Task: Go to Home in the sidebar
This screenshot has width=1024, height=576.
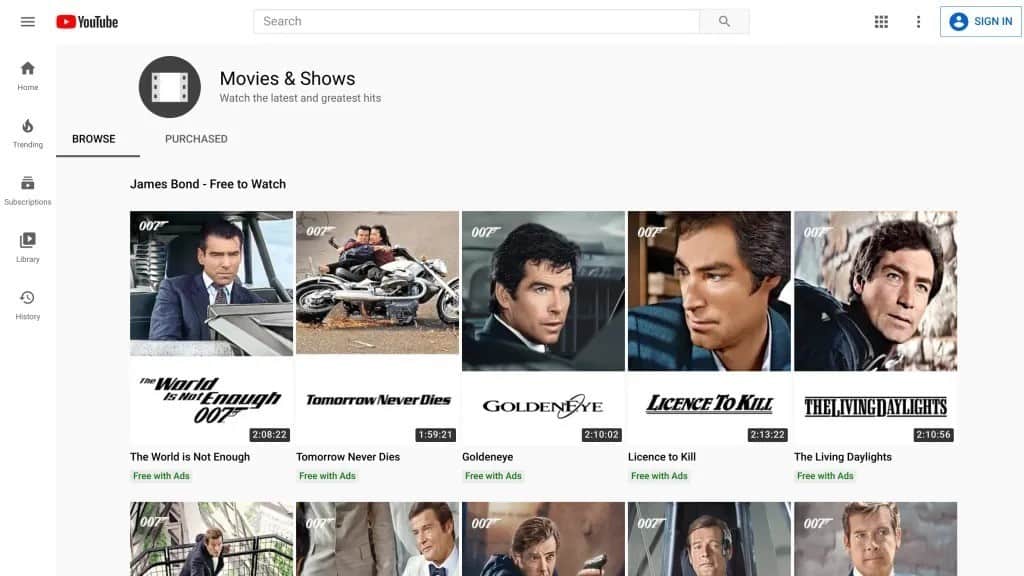Action: (27, 76)
